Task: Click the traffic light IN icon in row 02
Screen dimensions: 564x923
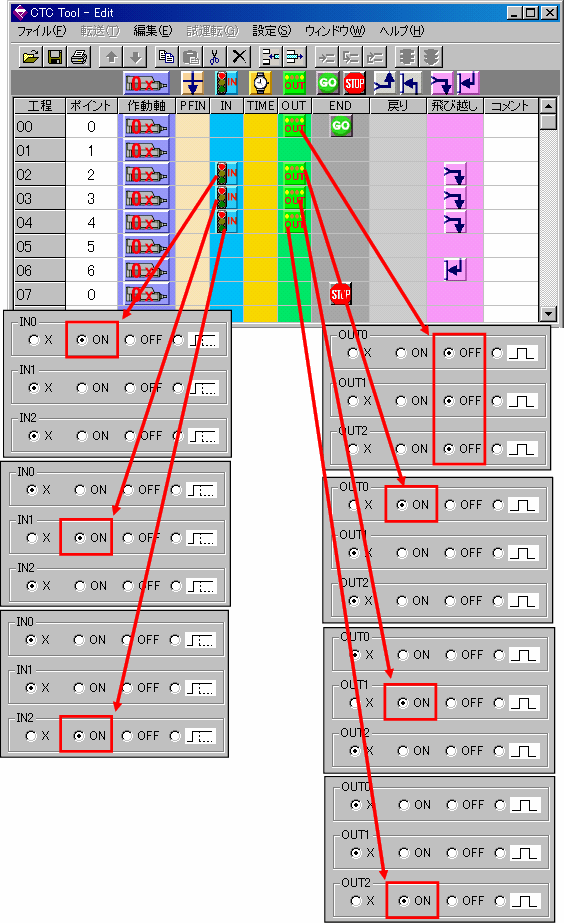Action: [227, 174]
